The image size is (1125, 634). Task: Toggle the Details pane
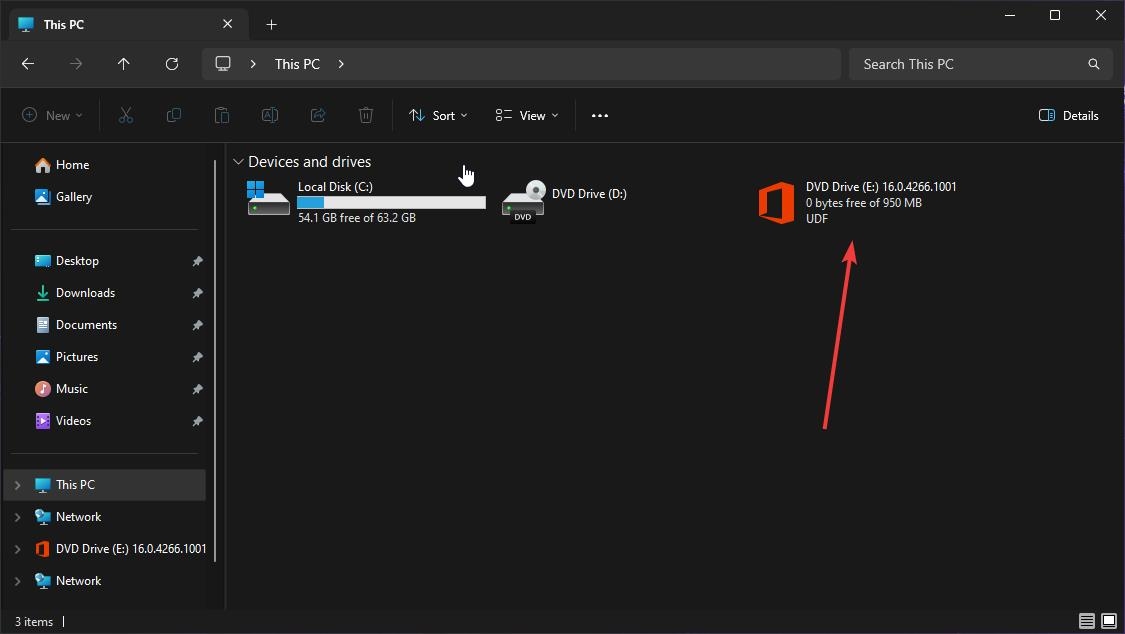coord(1068,115)
